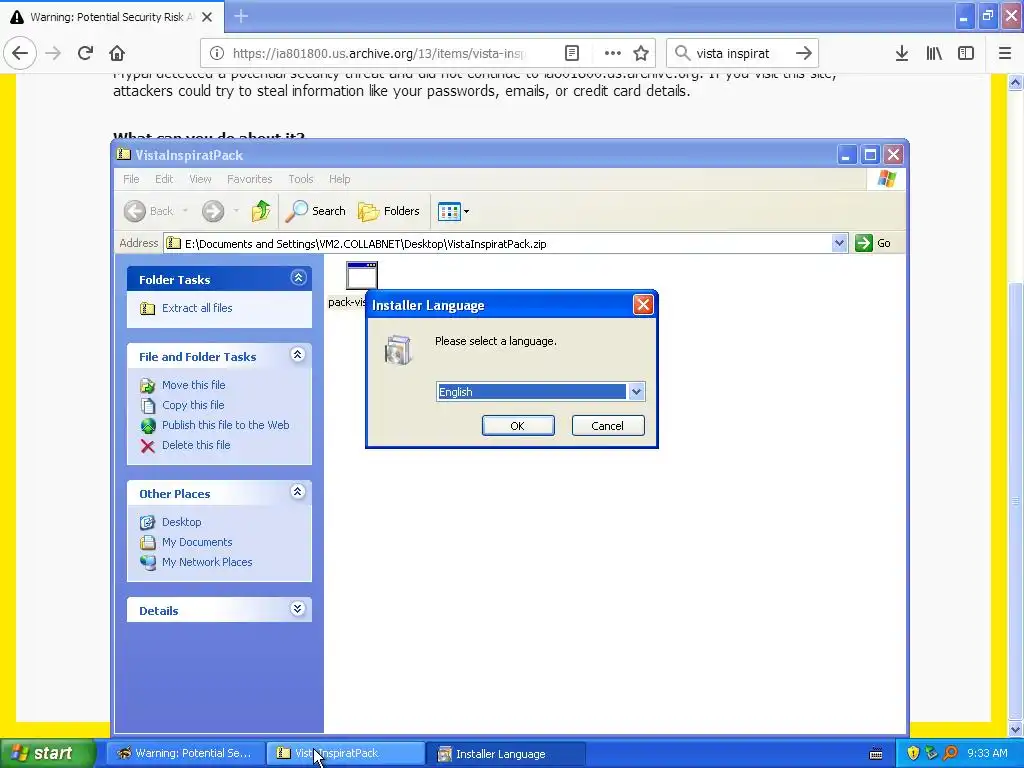Bookmark this page with star icon
This screenshot has height=768, width=1024.
pyautogui.click(x=641, y=54)
